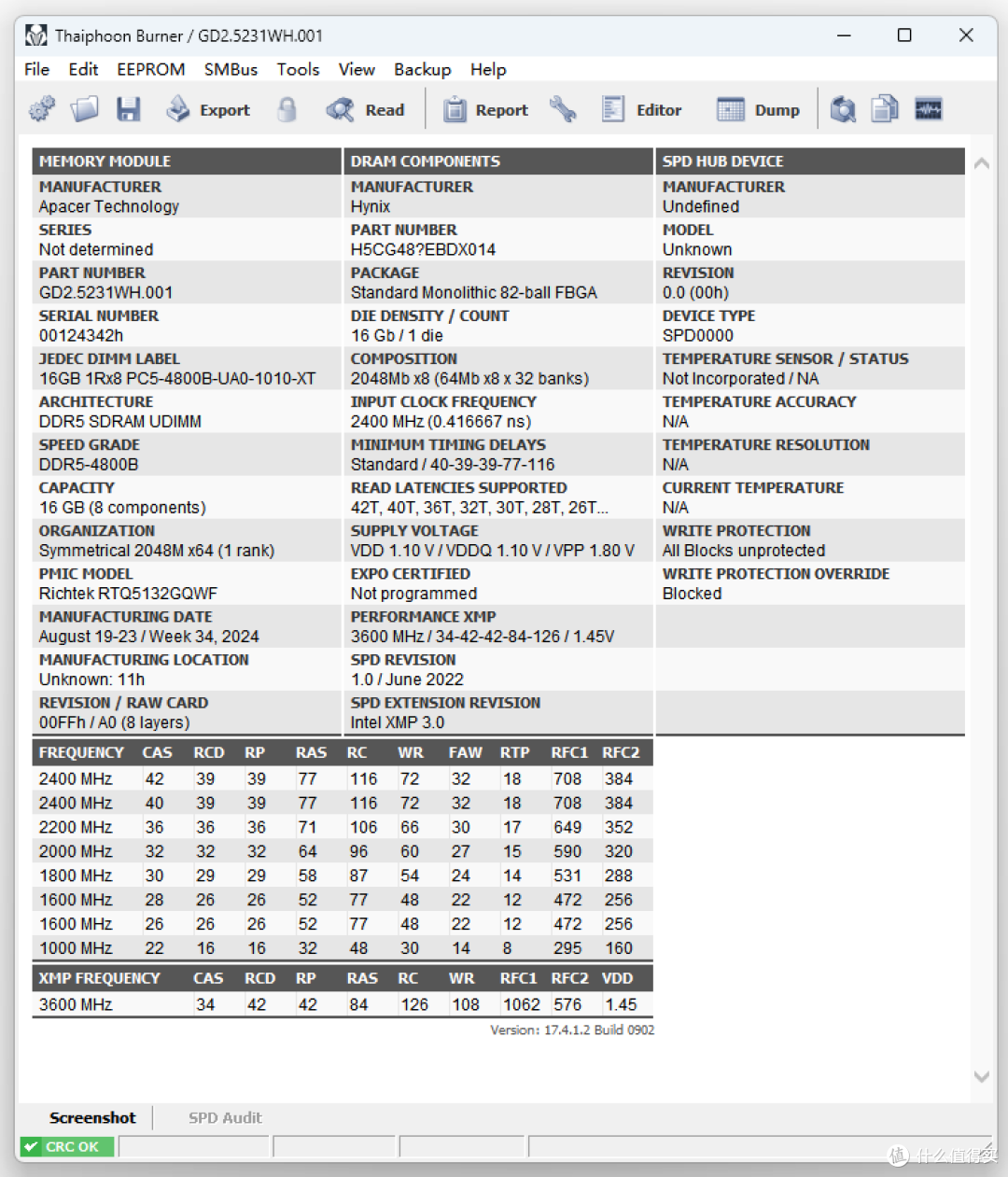This screenshot has width=1008, height=1177.
Task: Click the Richtek RTQ5132GQWF PMIC model
Action: 128,593
